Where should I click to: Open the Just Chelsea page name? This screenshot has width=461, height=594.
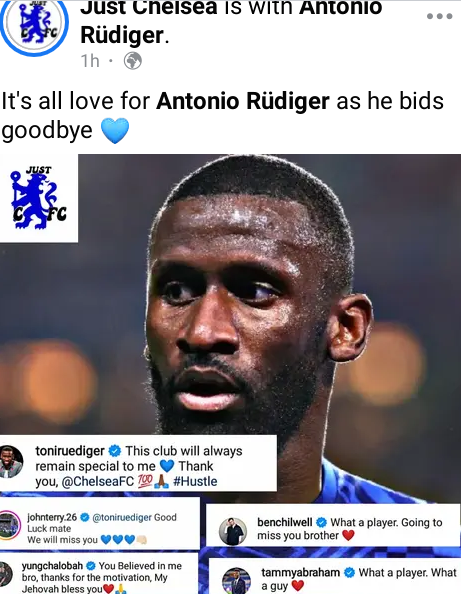click(149, 8)
